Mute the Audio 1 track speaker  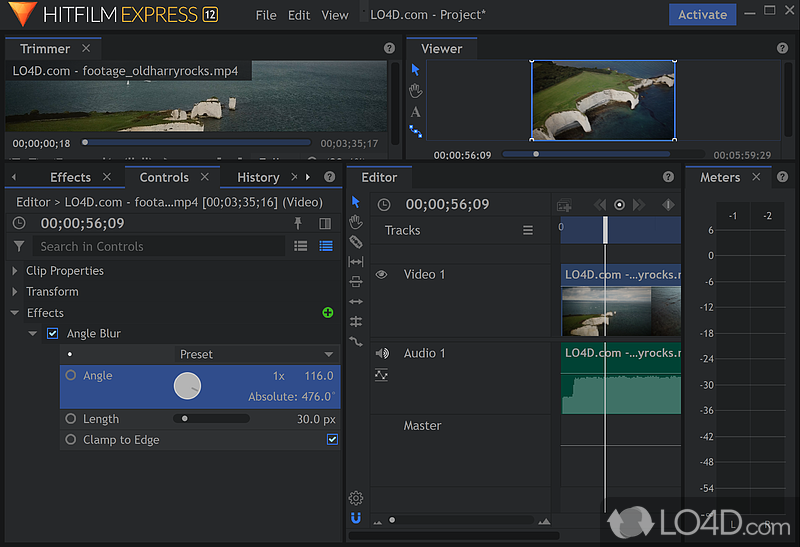click(x=381, y=353)
